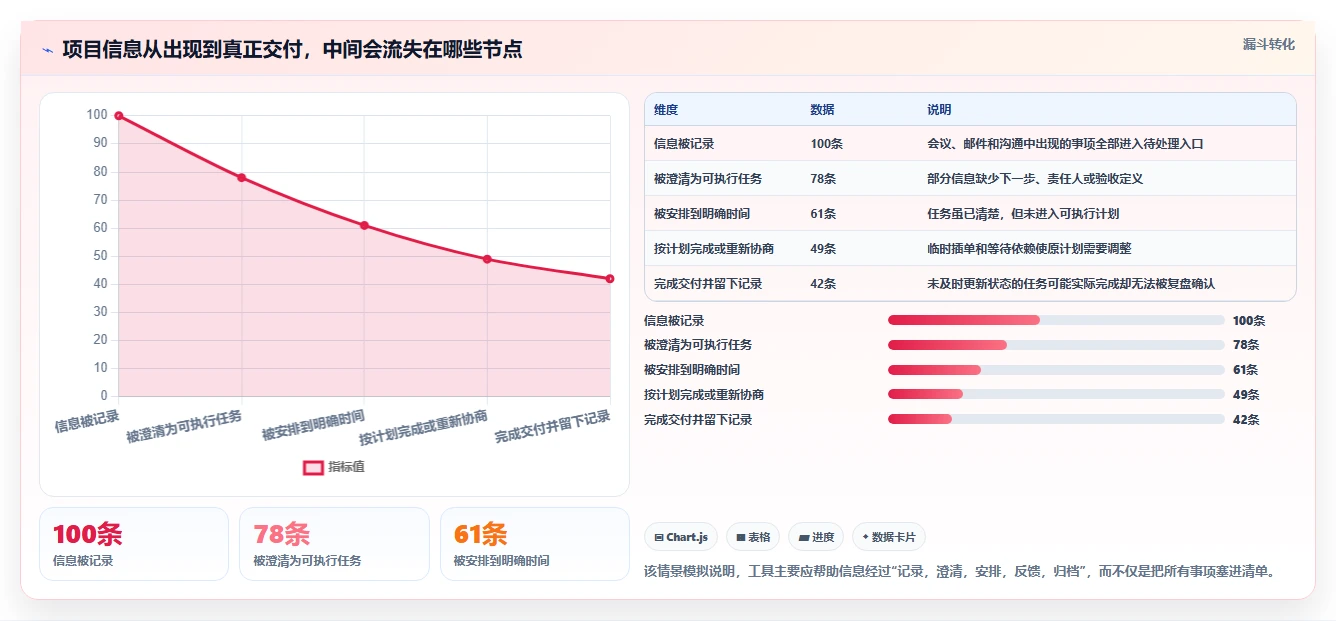The image size is (1336, 621).
Task: Click the 漏斗转化 tag in header
Action: pos(1268,45)
